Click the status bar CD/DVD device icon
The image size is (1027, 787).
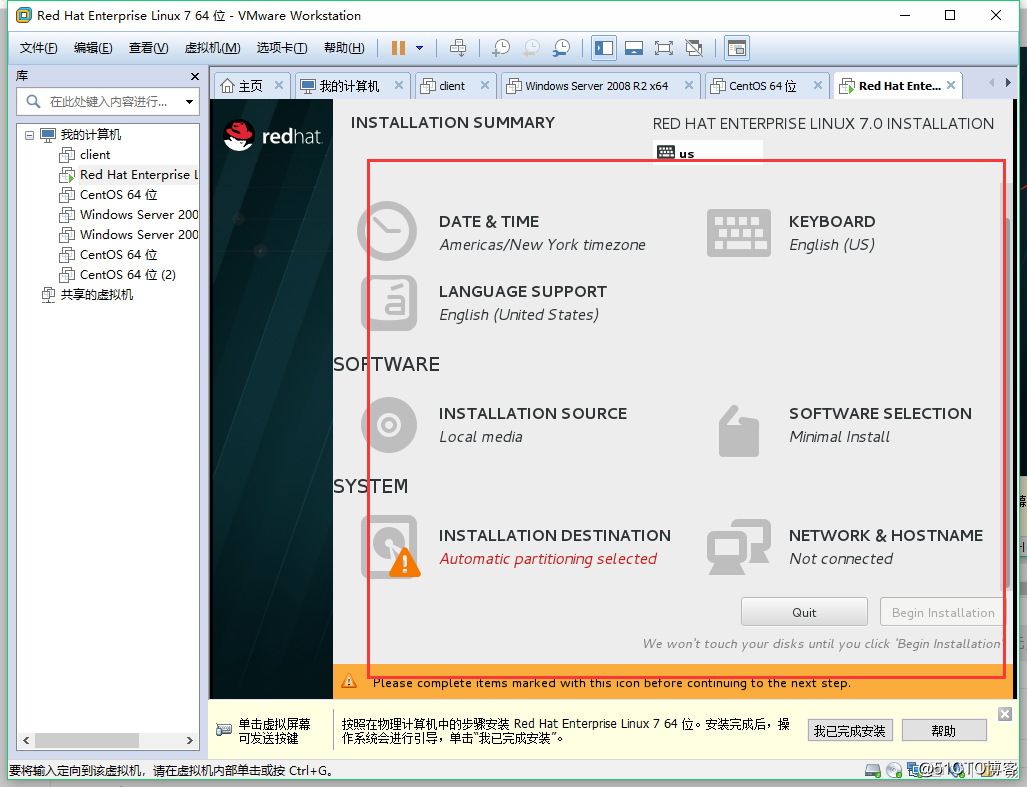coord(893,771)
